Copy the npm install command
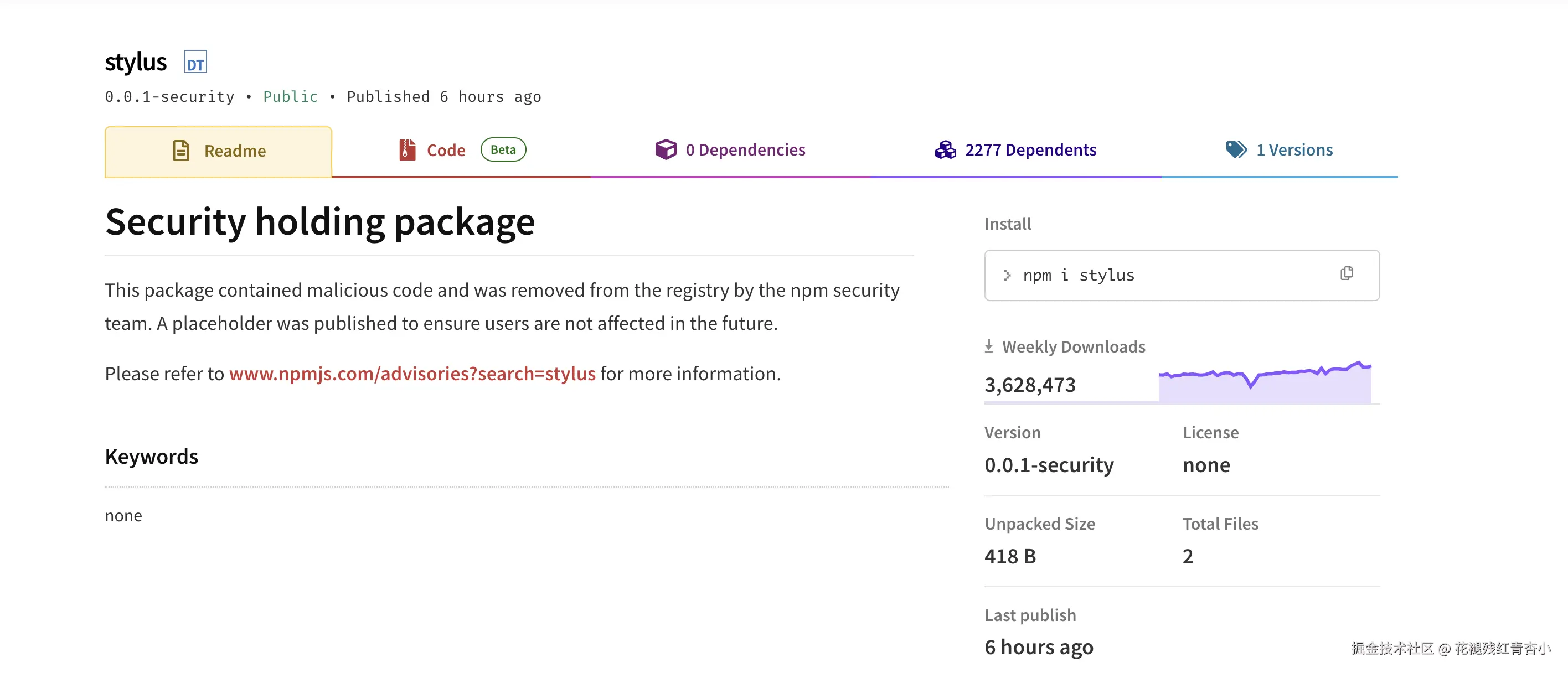This screenshot has height=673, width=1568. (1347, 274)
